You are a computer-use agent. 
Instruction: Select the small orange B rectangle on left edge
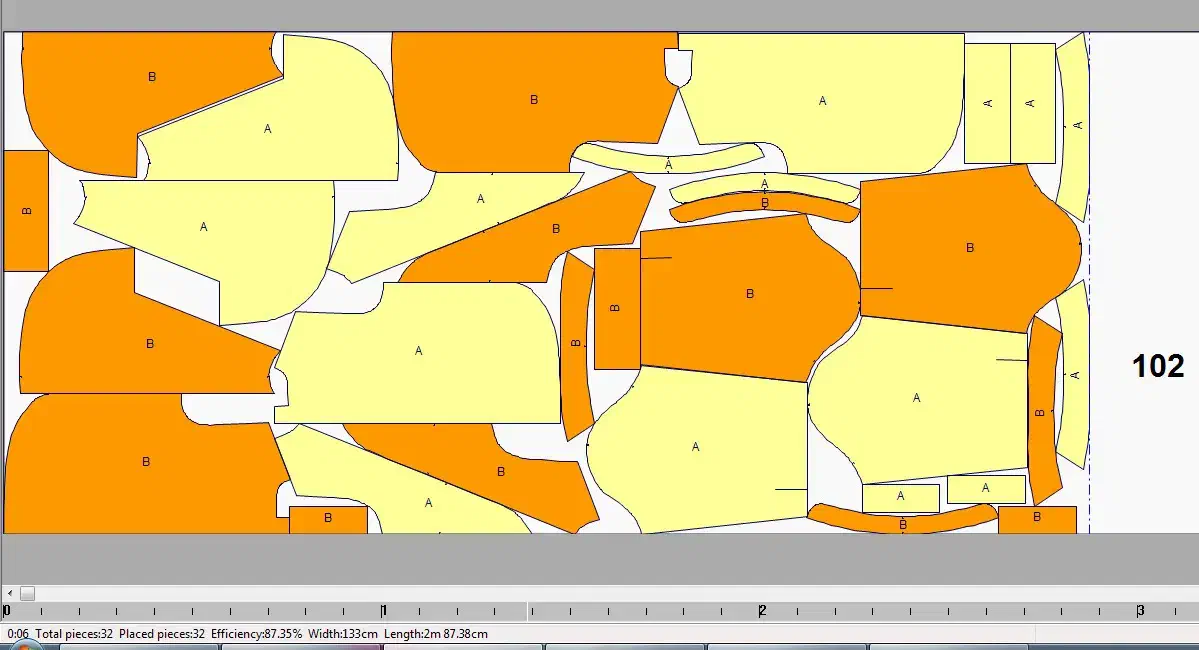point(26,211)
